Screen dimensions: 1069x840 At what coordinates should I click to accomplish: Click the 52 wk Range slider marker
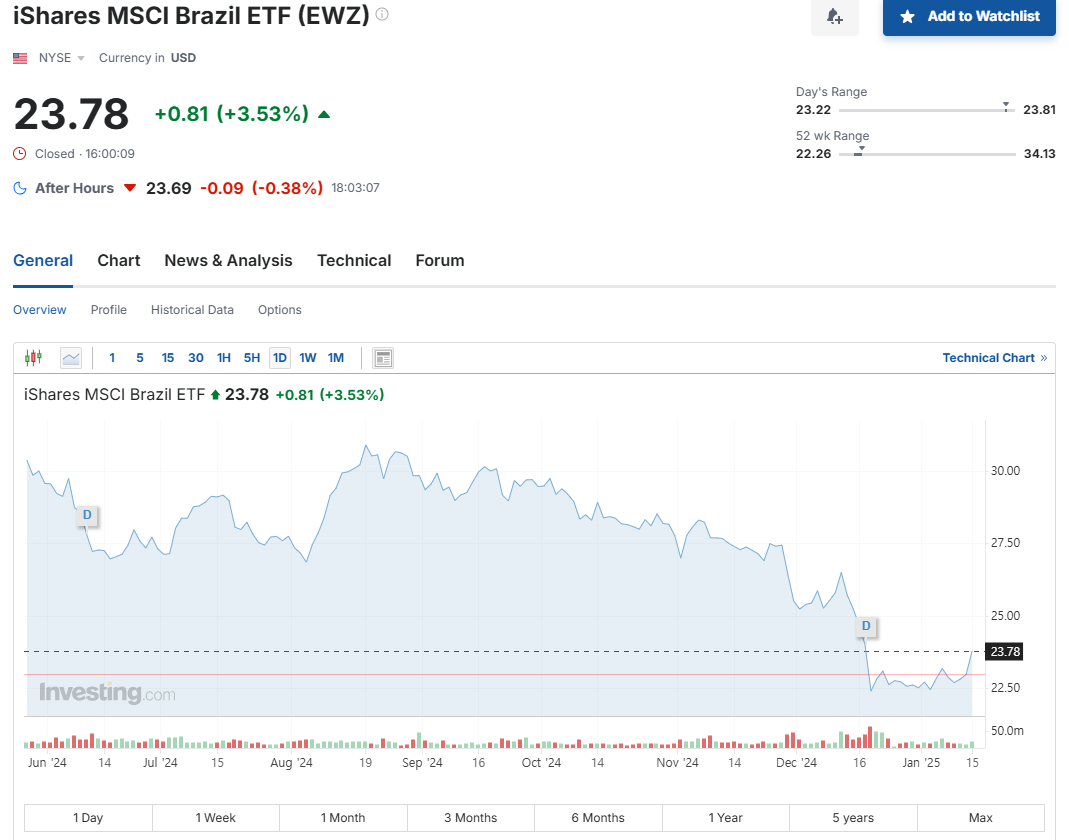[860, 151]
